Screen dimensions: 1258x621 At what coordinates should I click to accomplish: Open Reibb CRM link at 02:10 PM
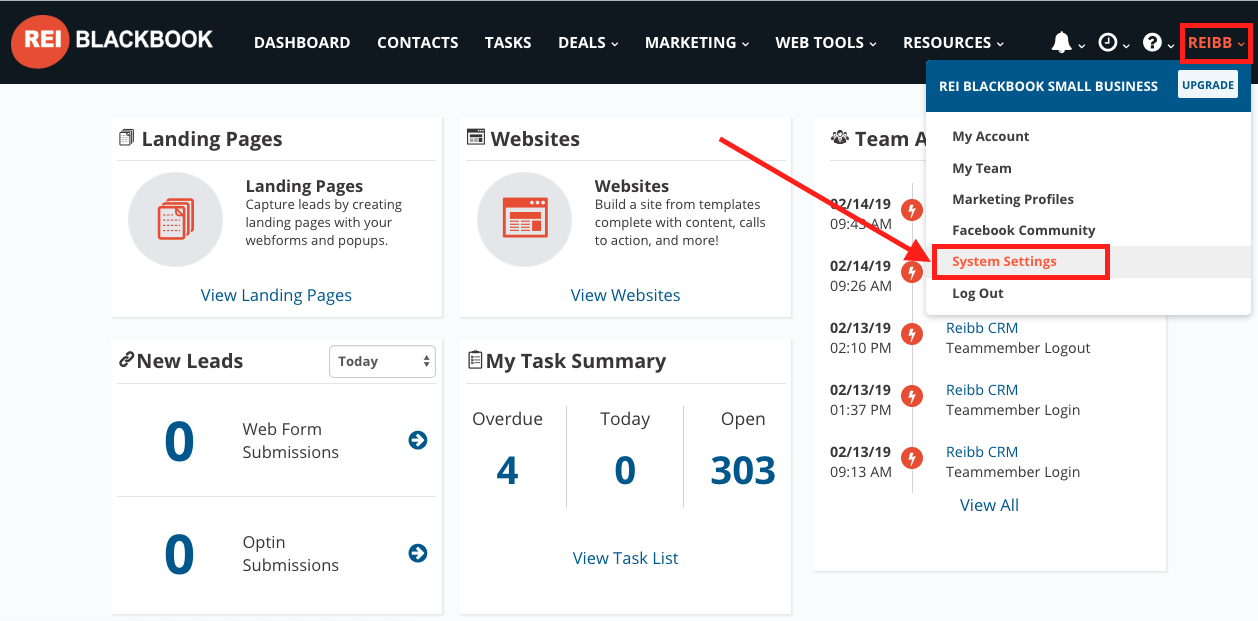982,328
